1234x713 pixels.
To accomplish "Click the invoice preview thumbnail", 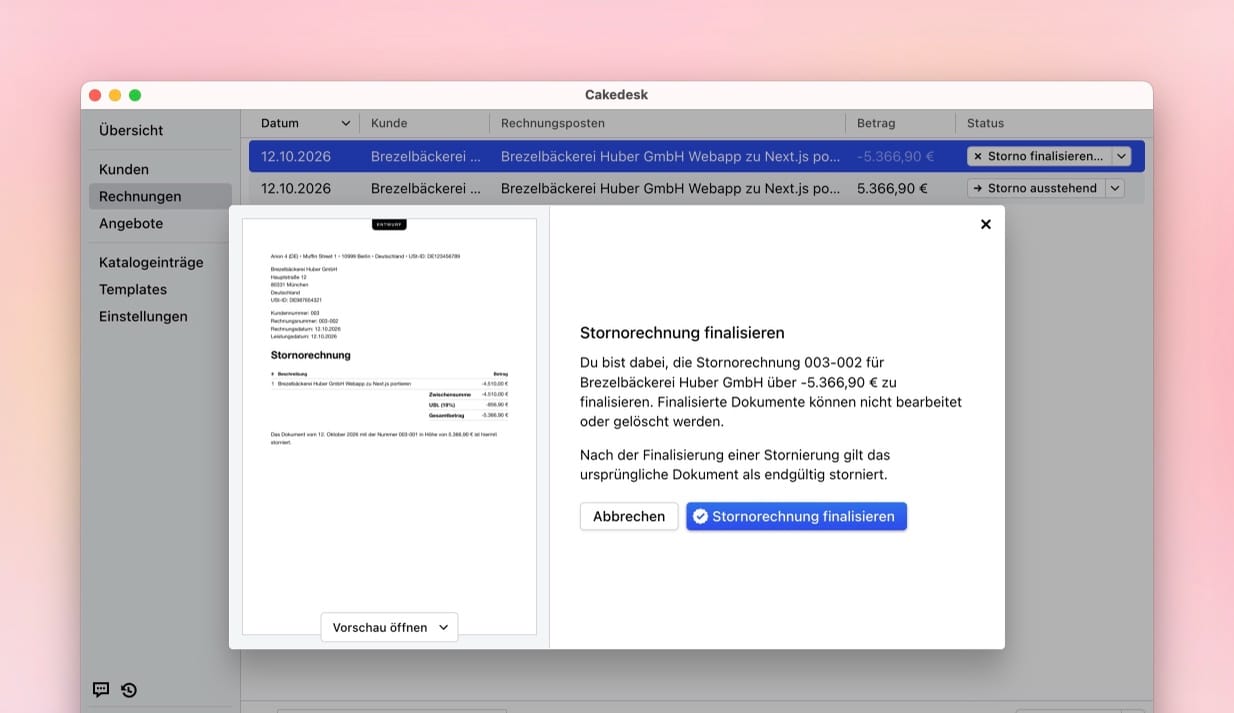I will pyautogui.click(x=389, y=426).
